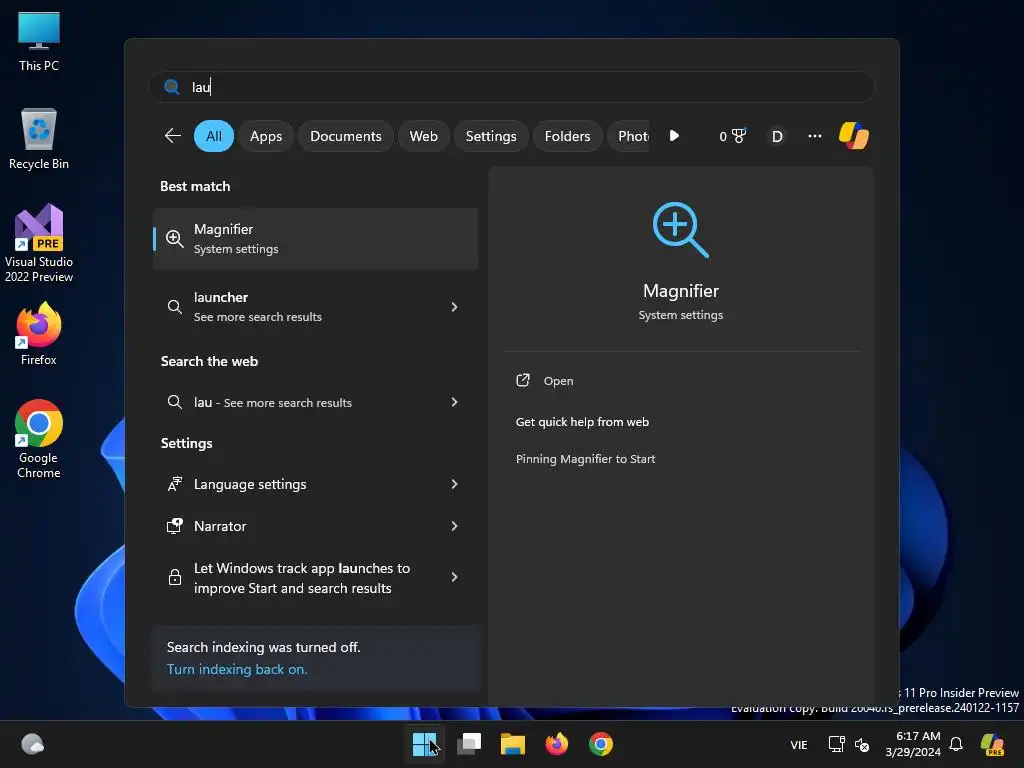
Task: Open Copilot icon in search panel
Action: 854,136
